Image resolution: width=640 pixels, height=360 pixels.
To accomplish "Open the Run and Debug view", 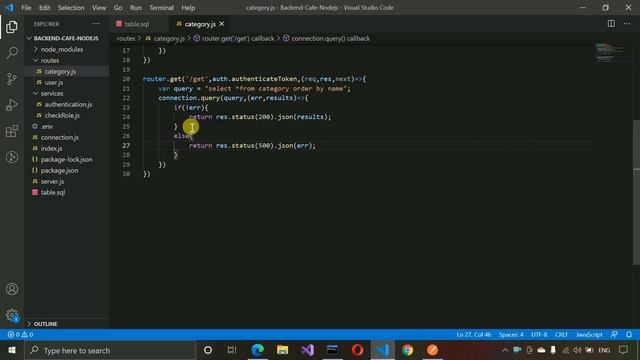I will (x=12, y=105).
